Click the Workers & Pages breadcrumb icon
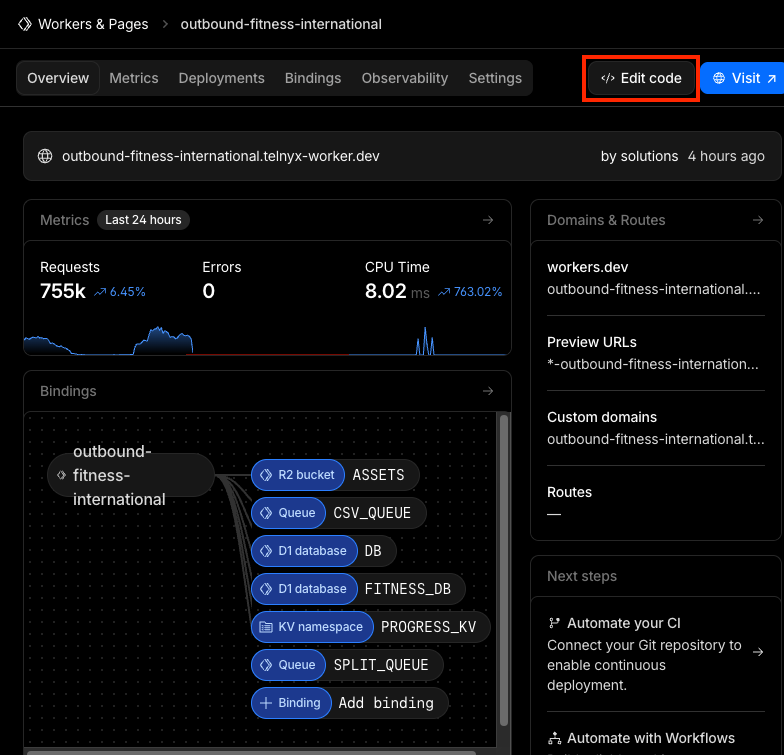The height and width of the screenshot is (755, 784). (25, 24)
